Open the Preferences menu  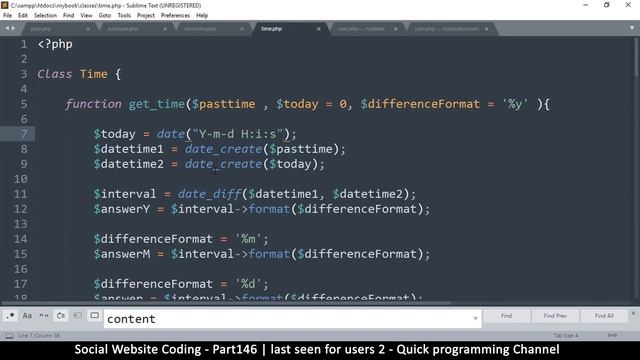coord(175,16)
